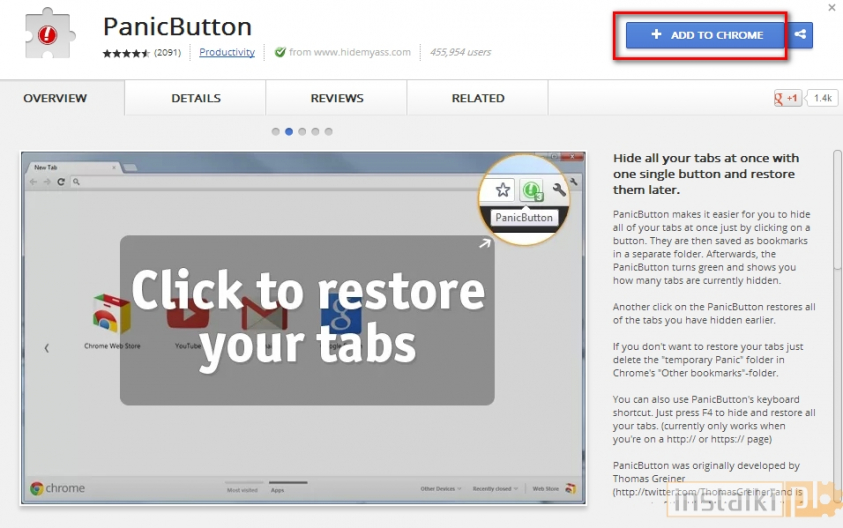Click the wrench menu icon in the preview
The height and width of the screenshot is (528, 843).
[x=559, y=189]
